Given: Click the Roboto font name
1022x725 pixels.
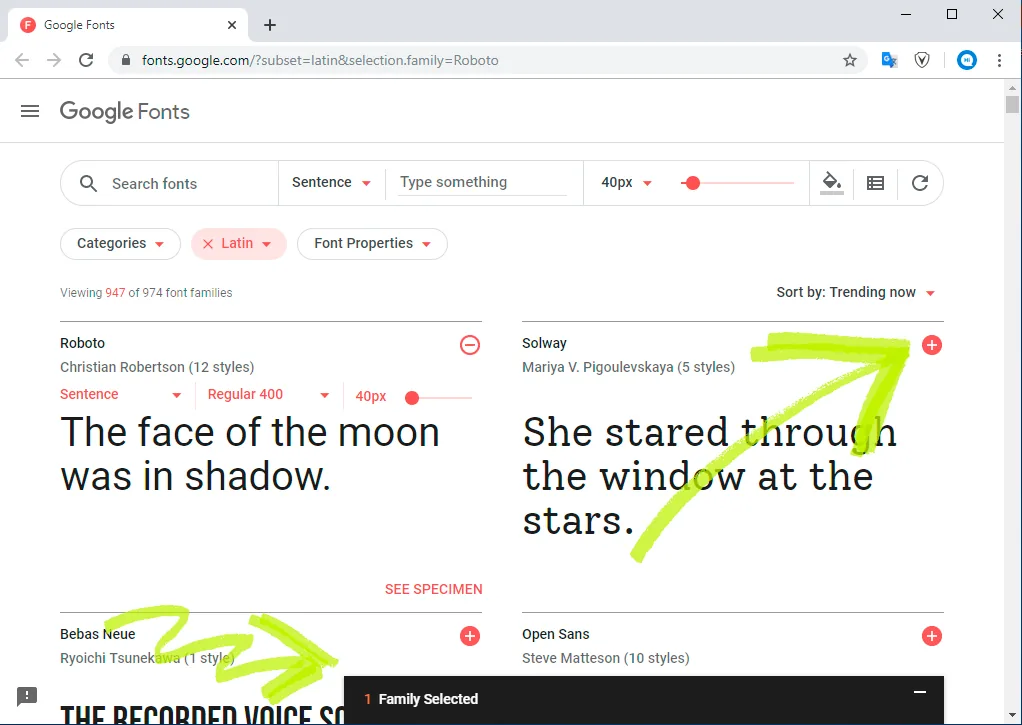Looking at the screenshot, I should pyautogui.click(x=82, y=343).
